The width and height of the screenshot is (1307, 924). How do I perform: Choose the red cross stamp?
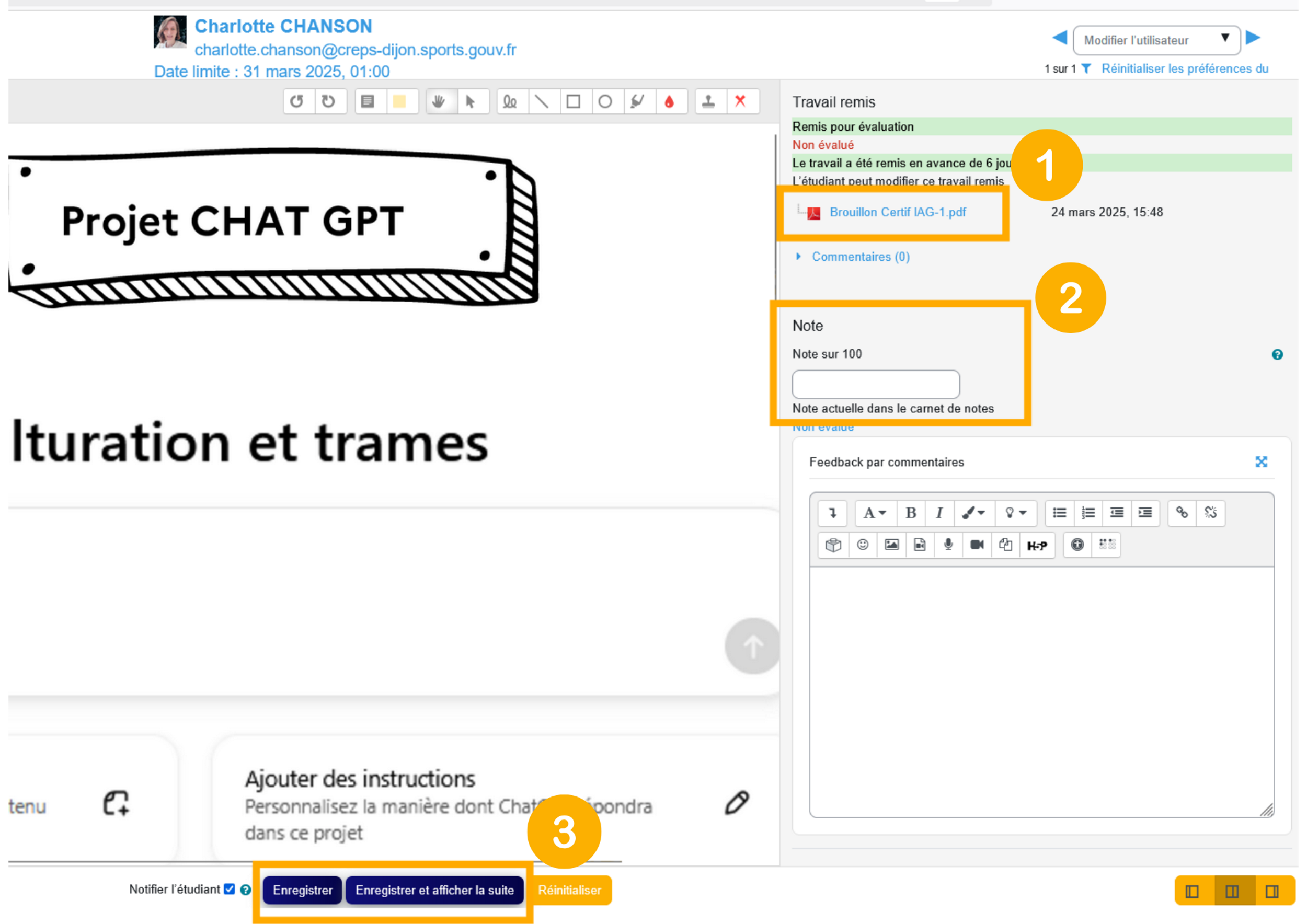(741, 102)
